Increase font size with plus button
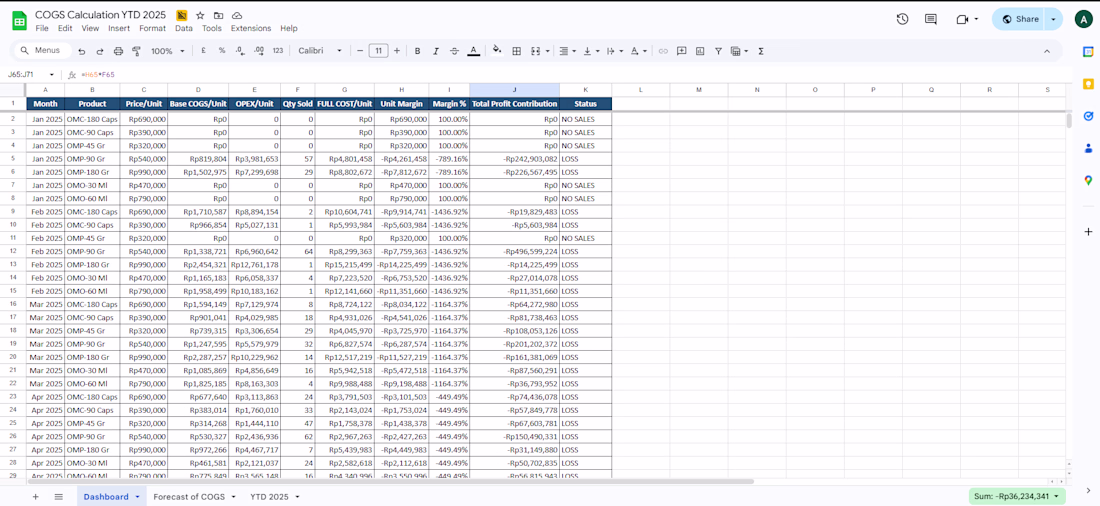 click(397, 51)
